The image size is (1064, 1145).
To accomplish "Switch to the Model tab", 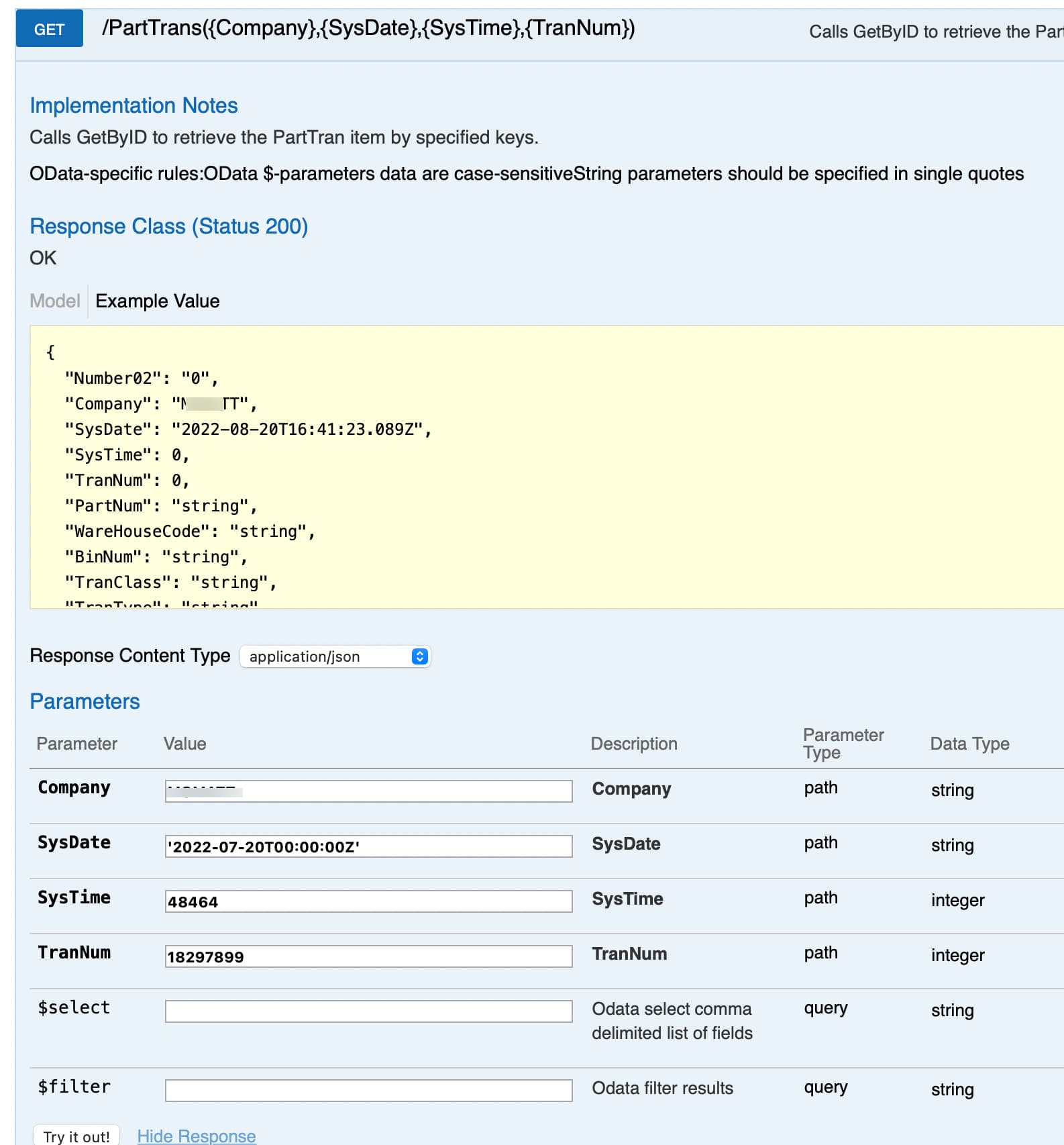I will [55, 301].
